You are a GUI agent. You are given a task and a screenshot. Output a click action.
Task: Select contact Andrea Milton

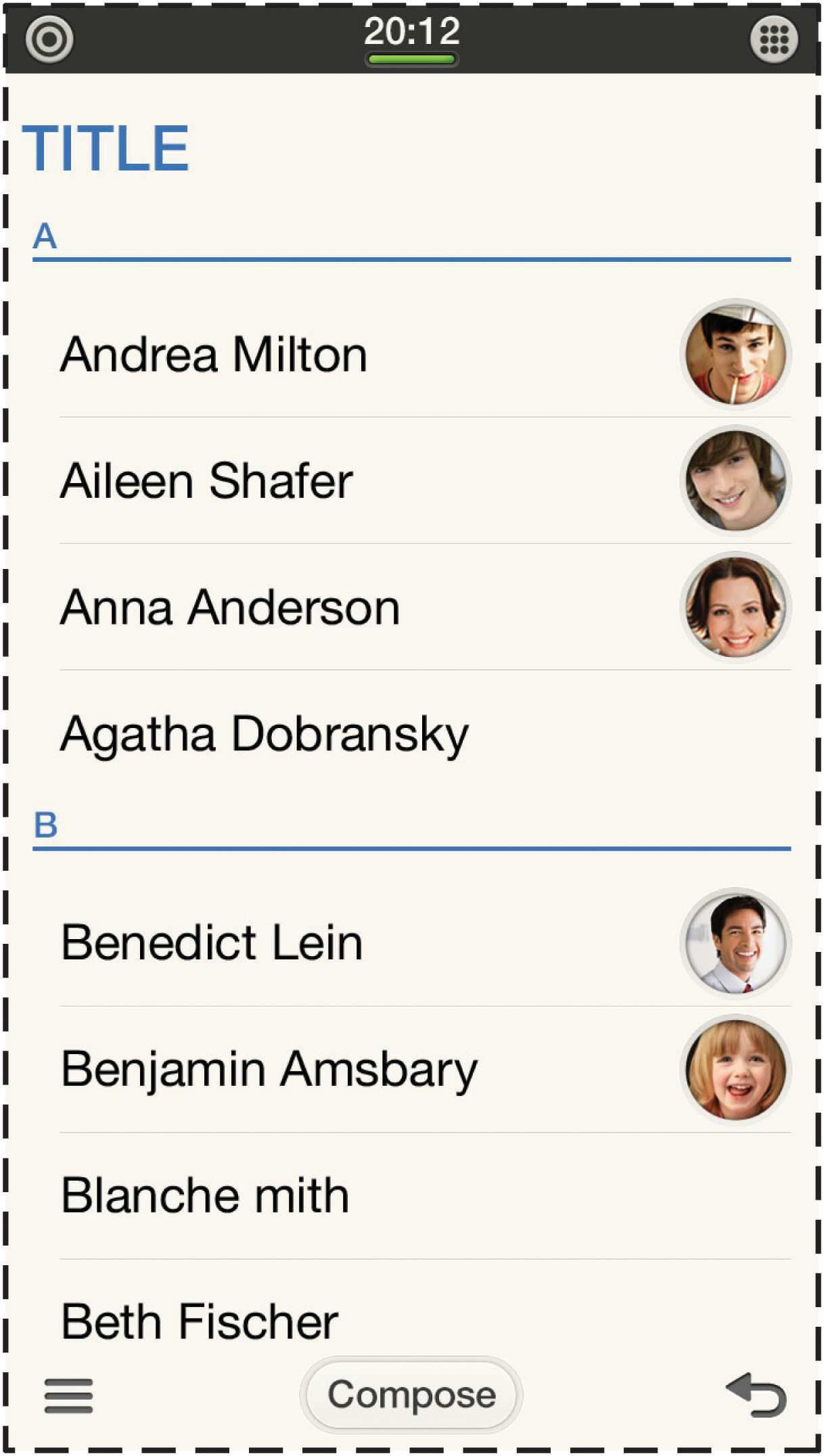[x=214, y=355]
